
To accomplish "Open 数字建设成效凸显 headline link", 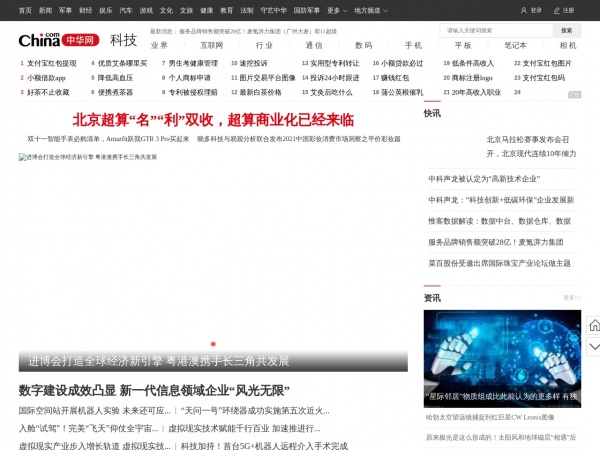I will click(153, 390).
